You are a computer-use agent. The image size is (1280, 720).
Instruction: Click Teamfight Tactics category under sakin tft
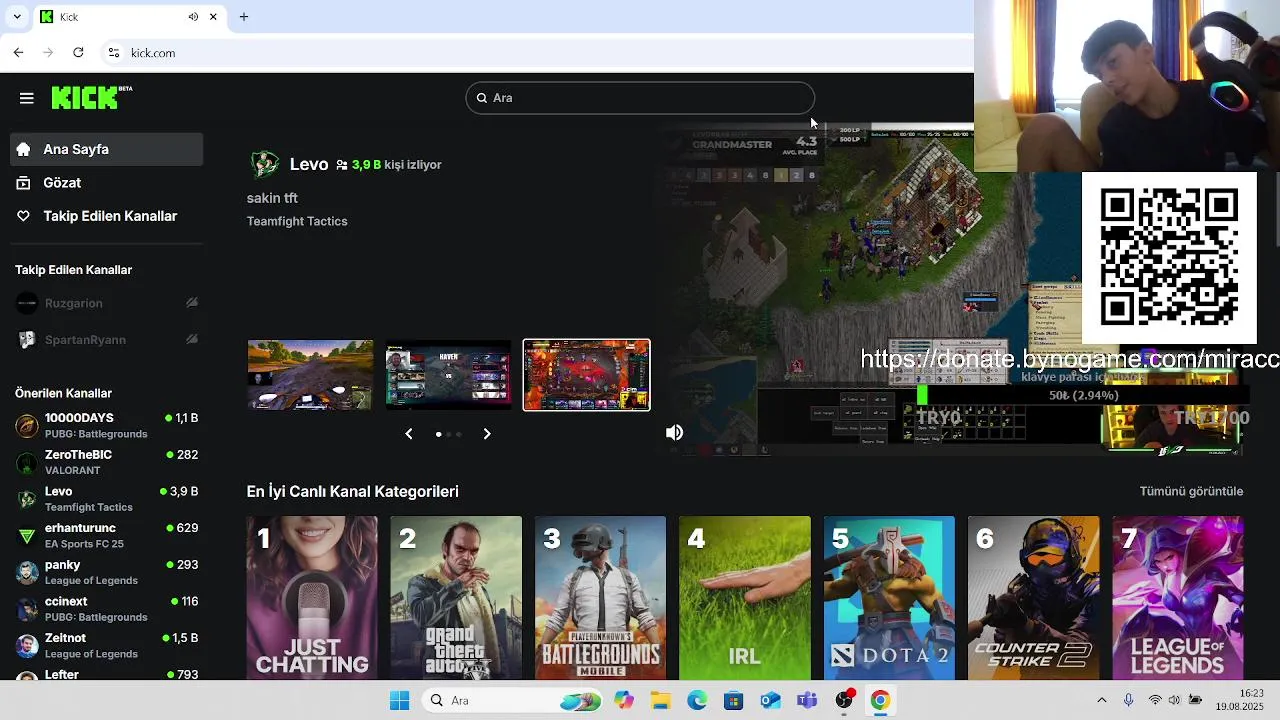297,221
